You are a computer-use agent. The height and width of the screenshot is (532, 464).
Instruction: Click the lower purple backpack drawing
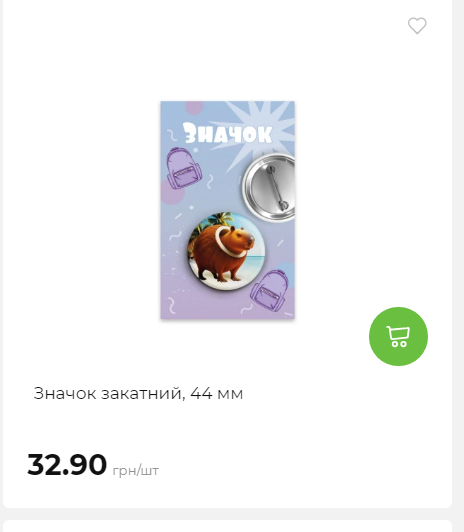pos(269,290)
